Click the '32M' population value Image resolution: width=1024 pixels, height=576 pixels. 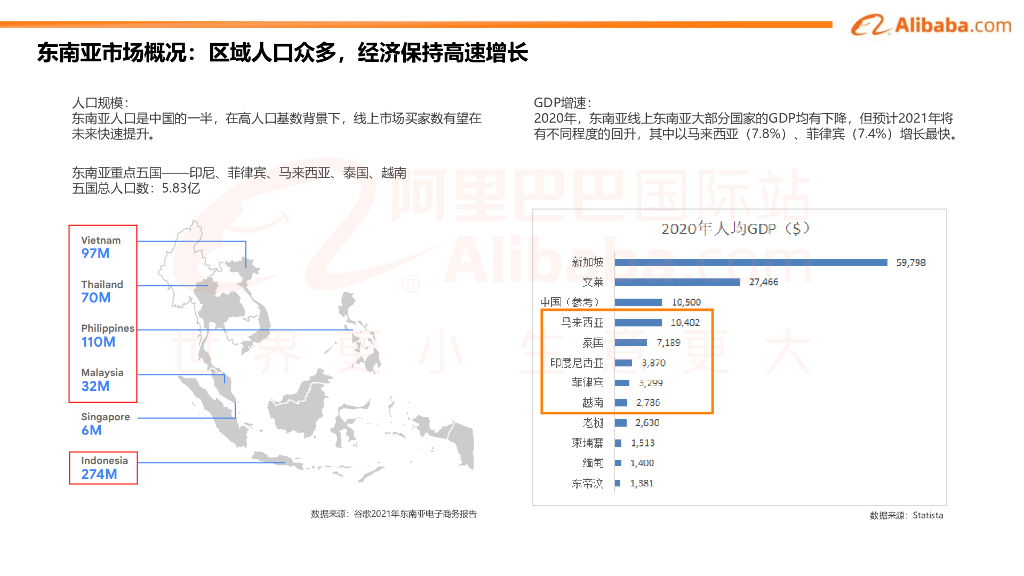pos(95,387)
